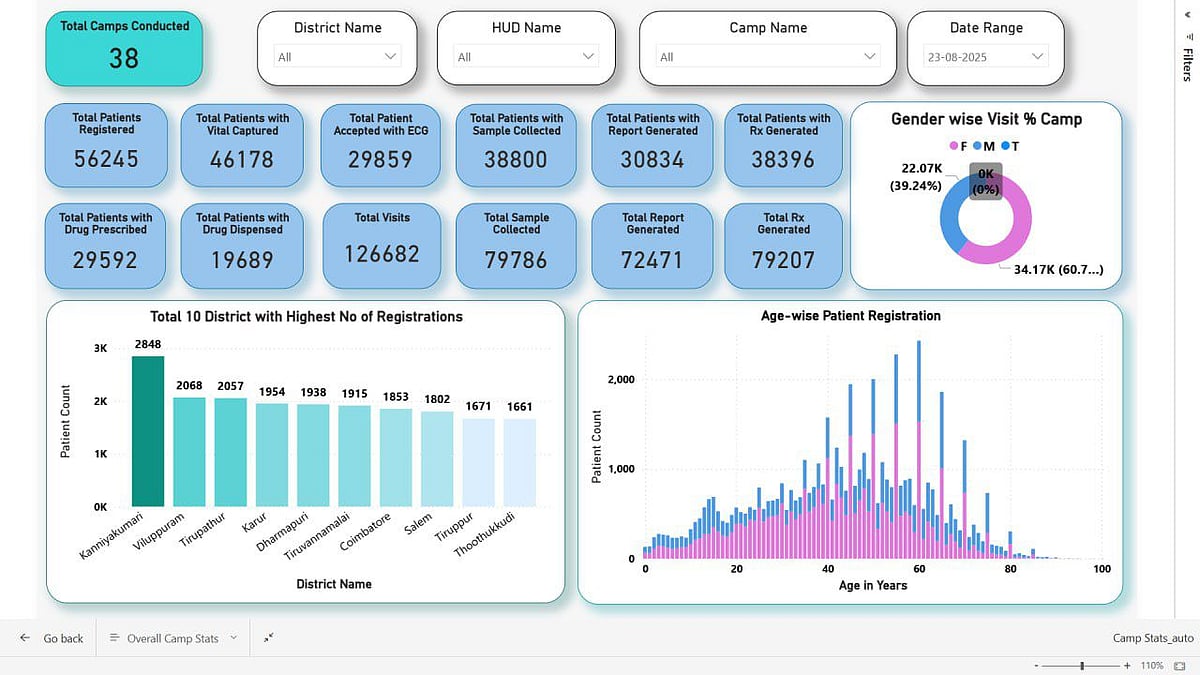Click the fit to page icon
The image size is (1200, 675).
pos(1179,666)
